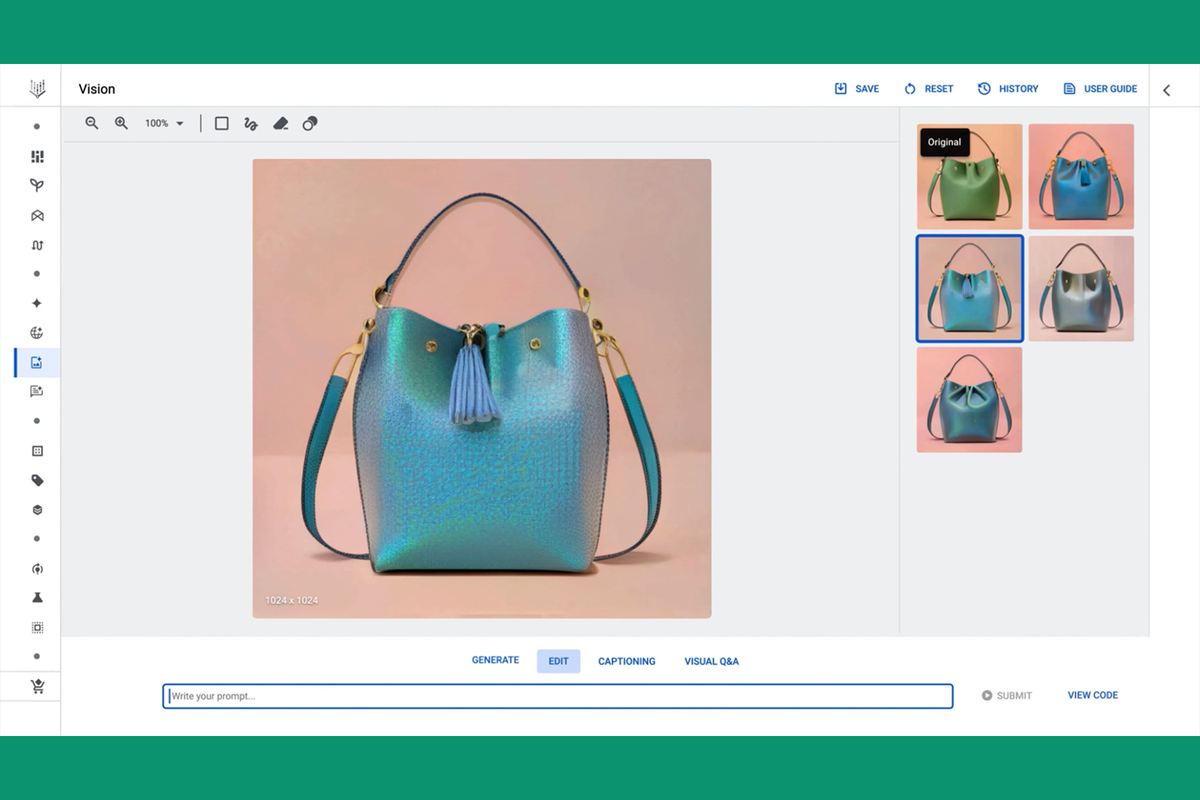Click the tag icon in the sidebar

(x=36, y=480)
